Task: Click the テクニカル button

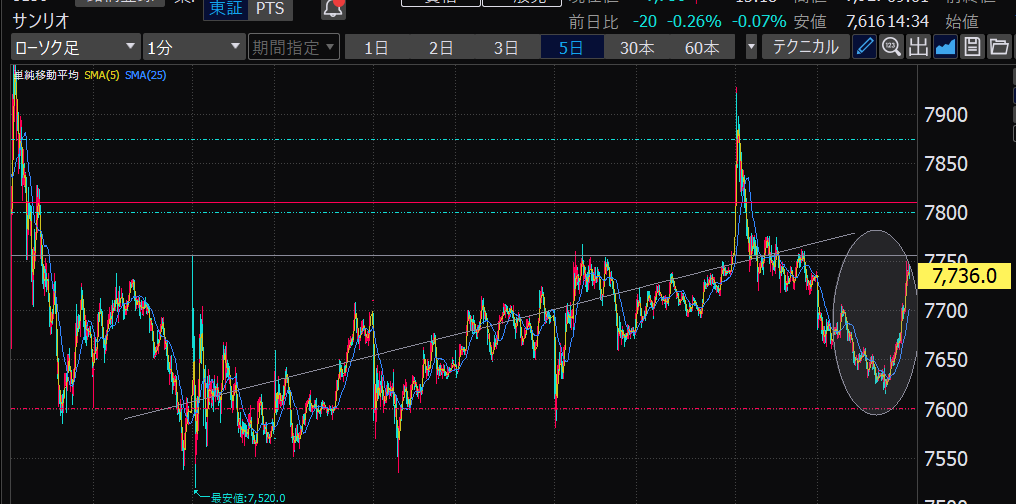Action: [806, 47]
